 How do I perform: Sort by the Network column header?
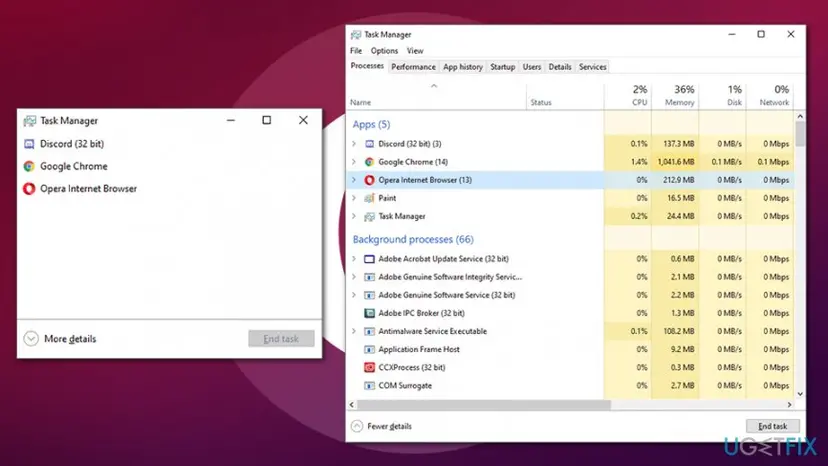pyautogui.click(x=769, y=96)
